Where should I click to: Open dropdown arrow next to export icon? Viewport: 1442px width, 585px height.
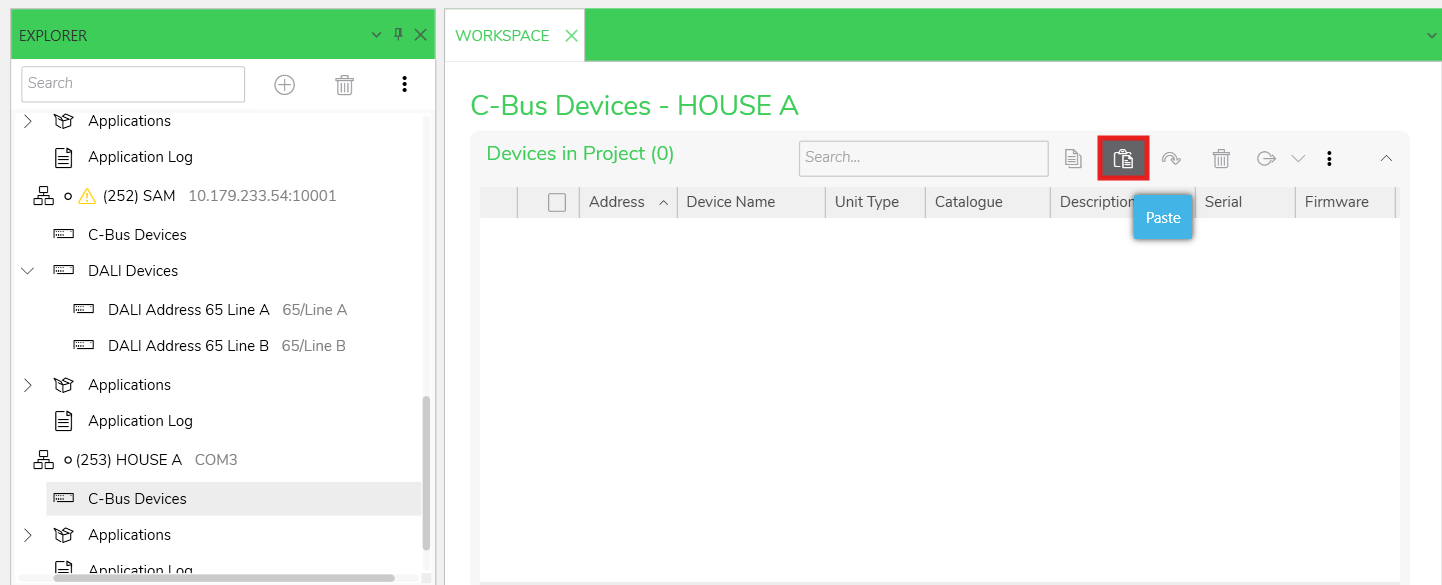(x=1298, y=158)
